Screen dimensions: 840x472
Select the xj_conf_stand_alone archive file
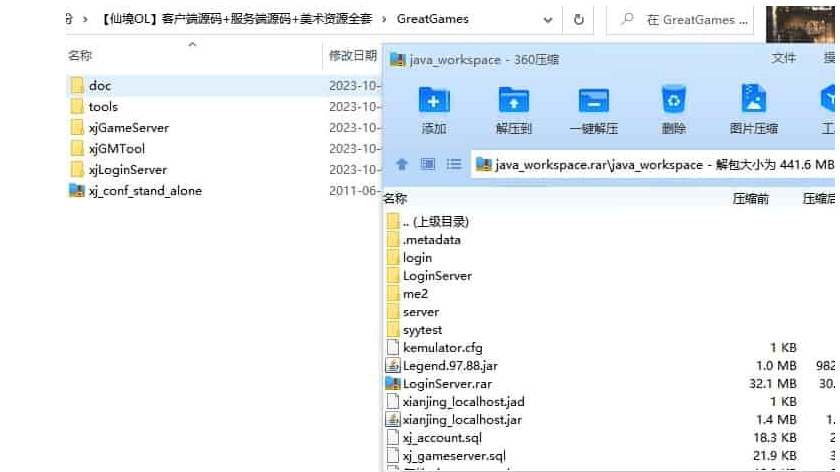145,190
